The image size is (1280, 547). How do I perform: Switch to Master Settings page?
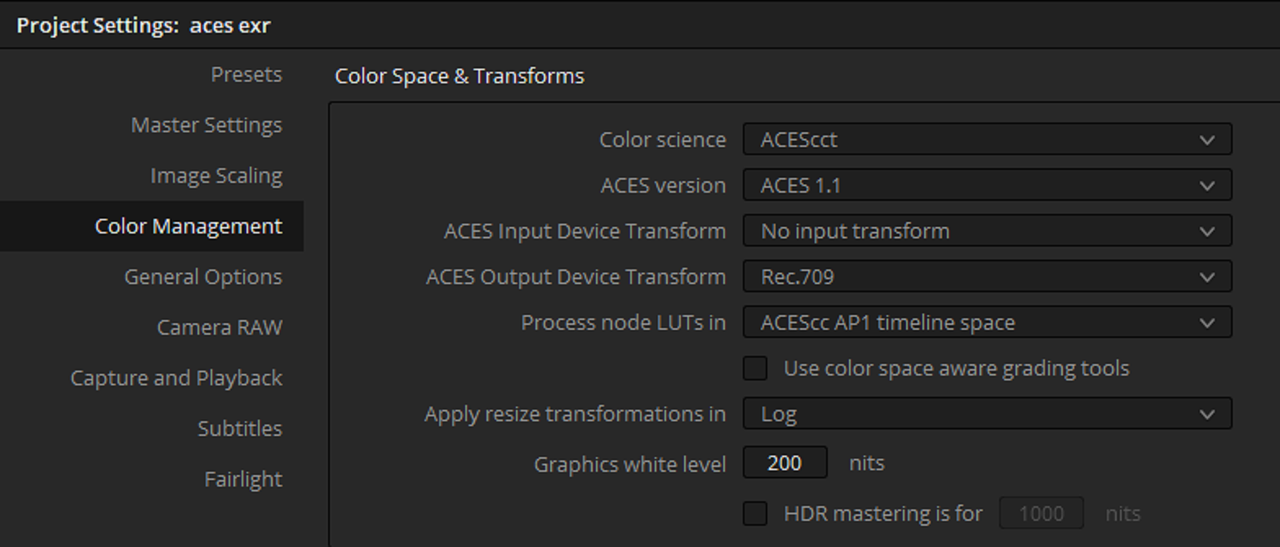(x=206, y=125)
